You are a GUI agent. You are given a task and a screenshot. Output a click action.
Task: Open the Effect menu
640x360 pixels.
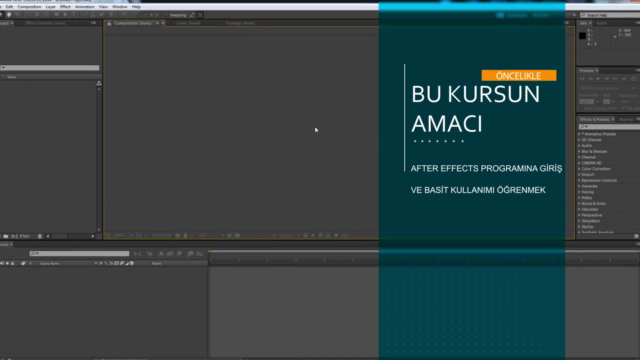click(x=65, y=7)
